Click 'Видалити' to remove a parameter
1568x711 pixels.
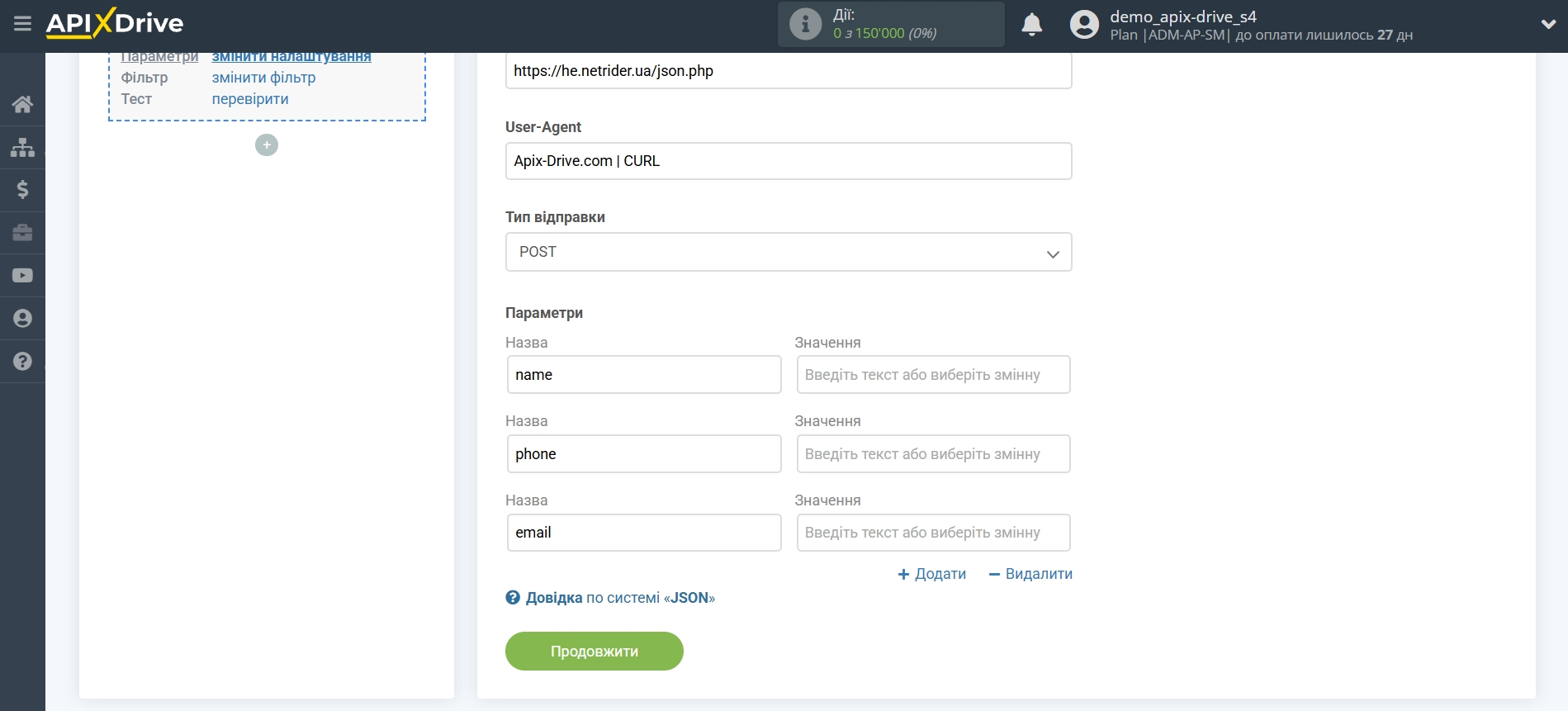(x=1030, y=574)
